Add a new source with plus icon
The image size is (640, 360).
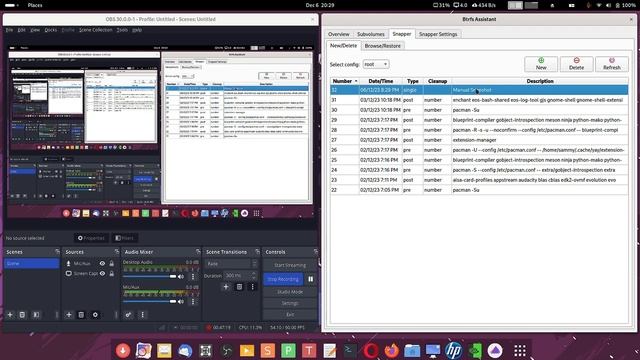pos(69,315)
